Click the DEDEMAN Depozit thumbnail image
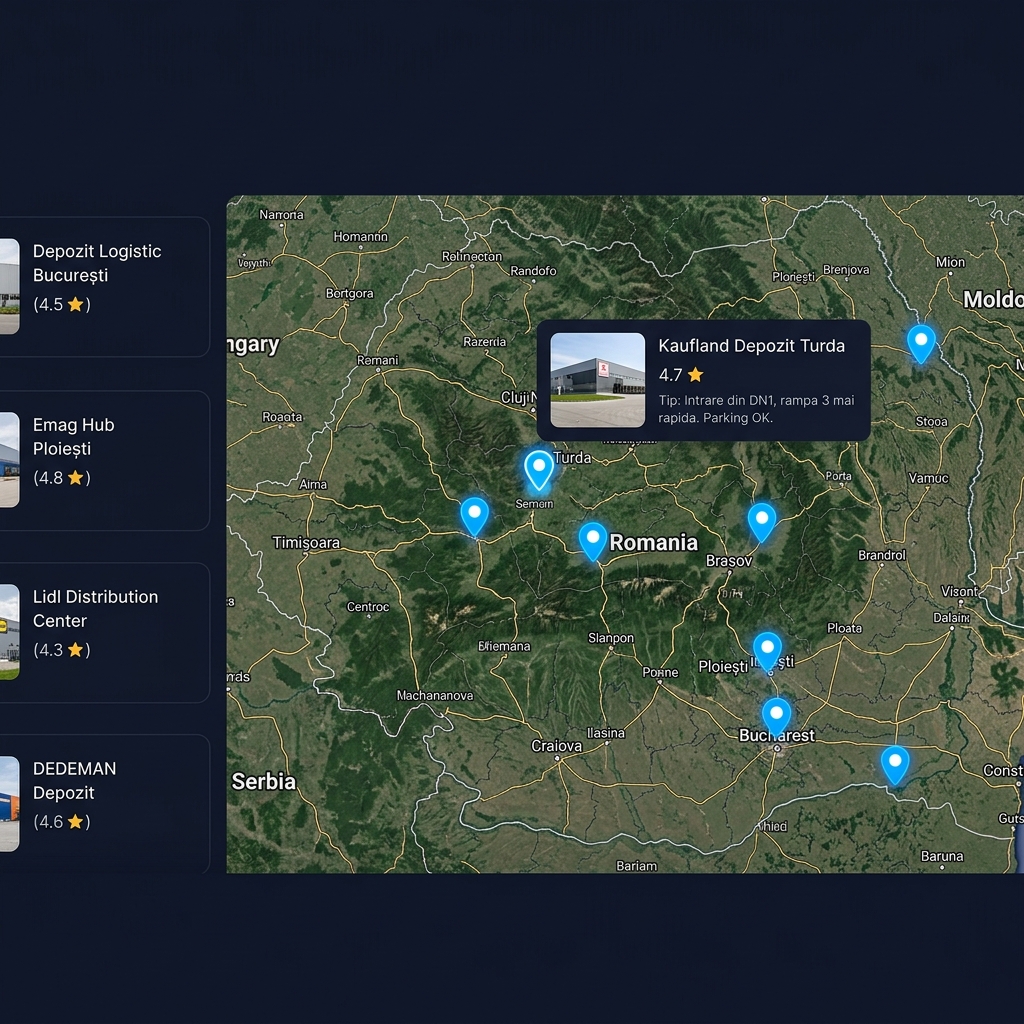 (9, 804)
